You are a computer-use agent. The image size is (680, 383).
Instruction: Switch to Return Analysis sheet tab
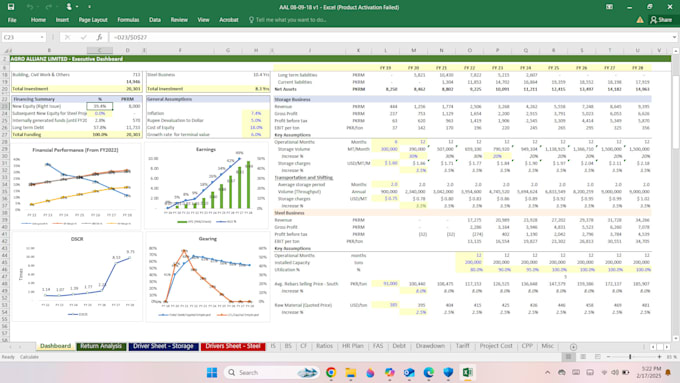pos(101,346)
